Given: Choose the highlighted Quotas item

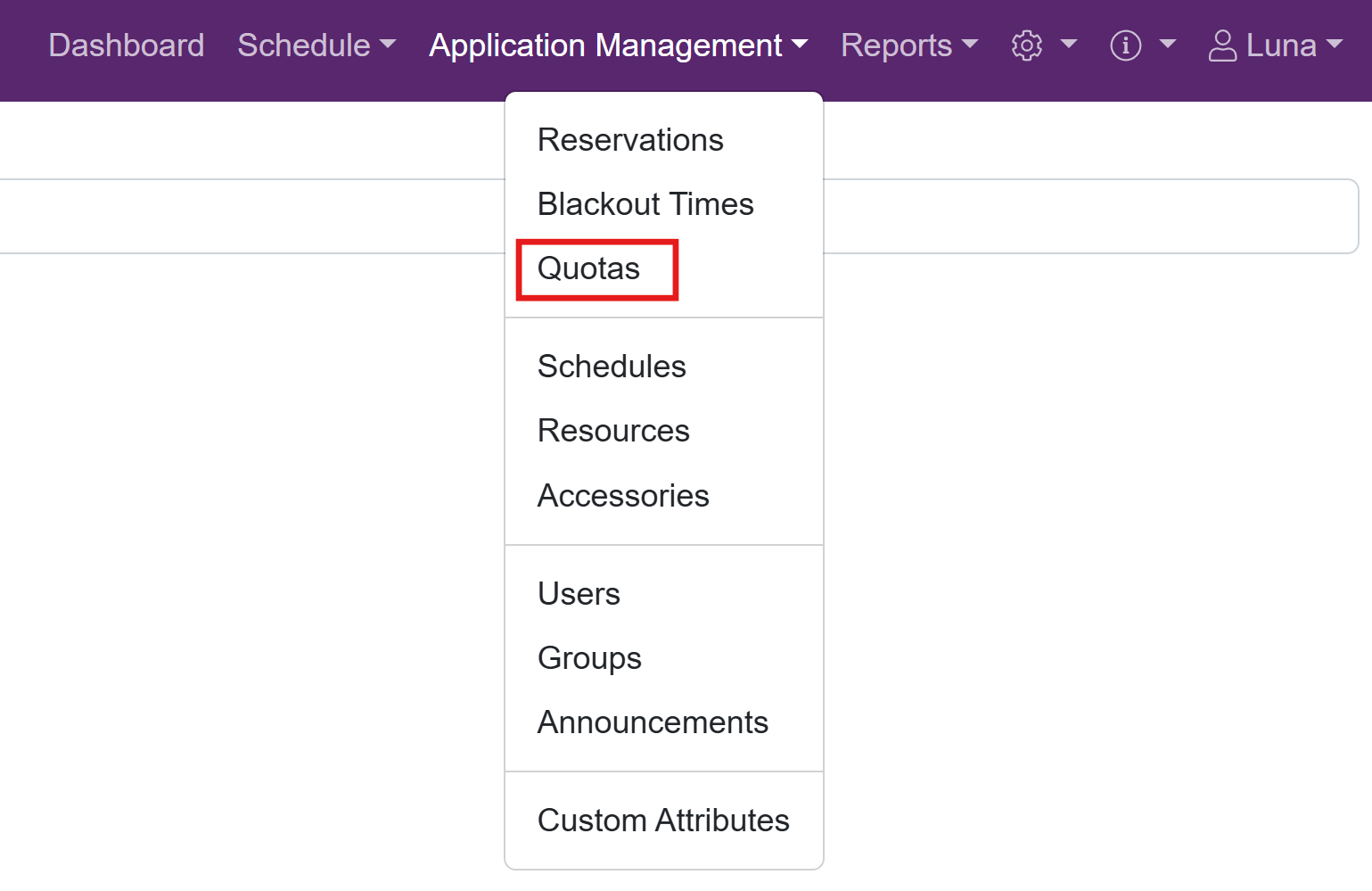Looking at the screenshot, I should 588,268.
